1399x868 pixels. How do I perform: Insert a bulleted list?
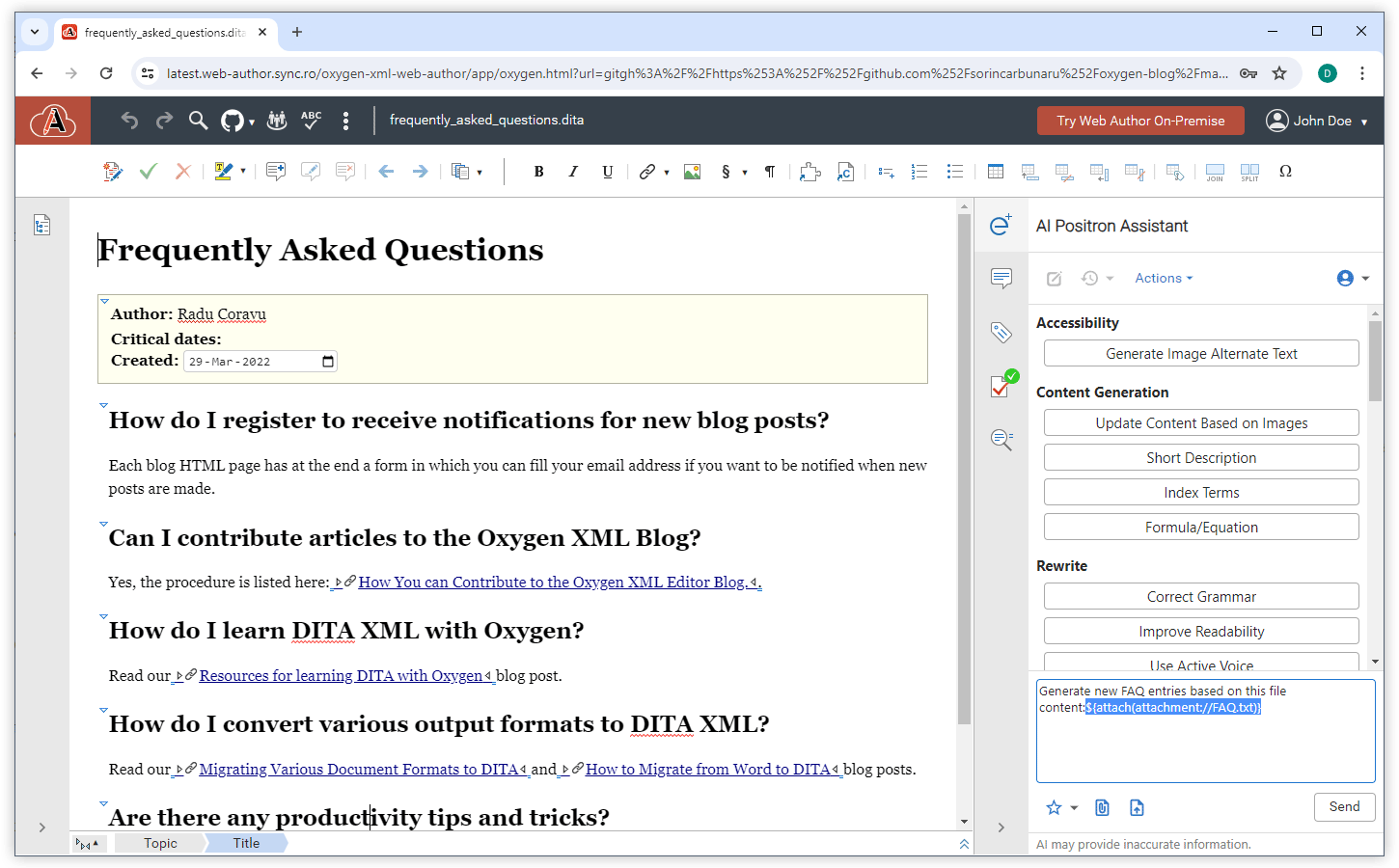pyautogui.click(x=954, y=172)
